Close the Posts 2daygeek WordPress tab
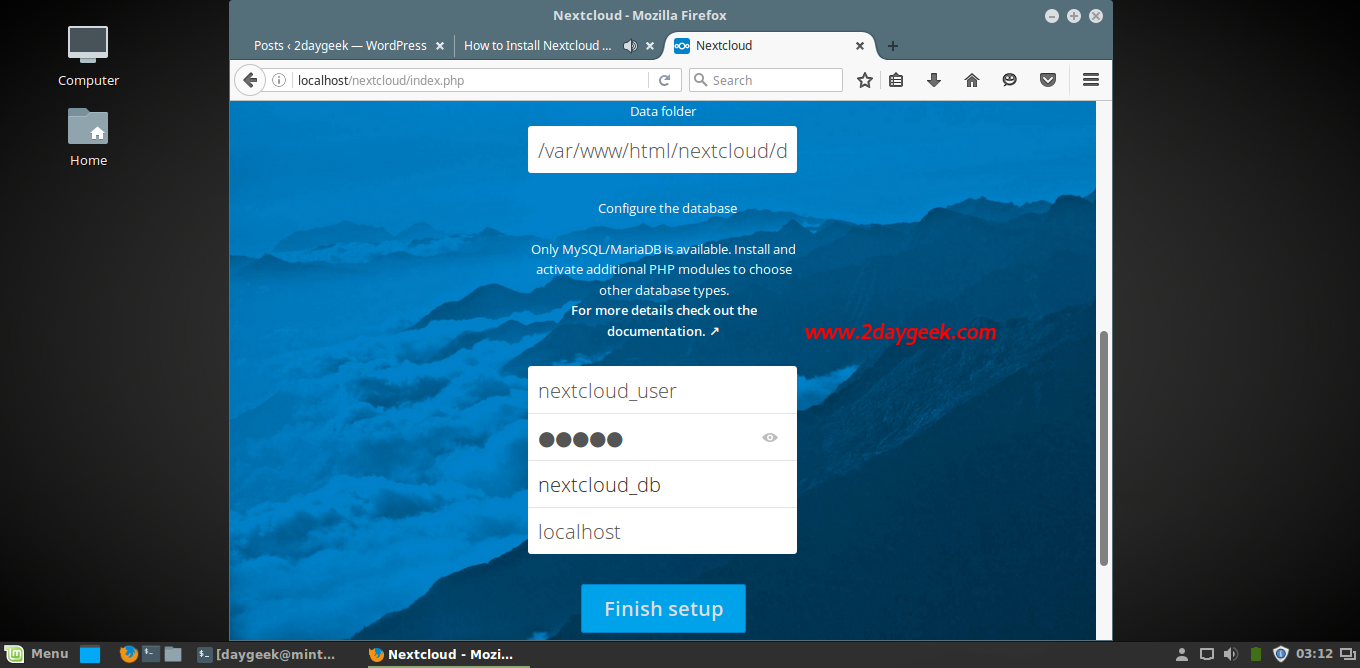 coord(440,46)
